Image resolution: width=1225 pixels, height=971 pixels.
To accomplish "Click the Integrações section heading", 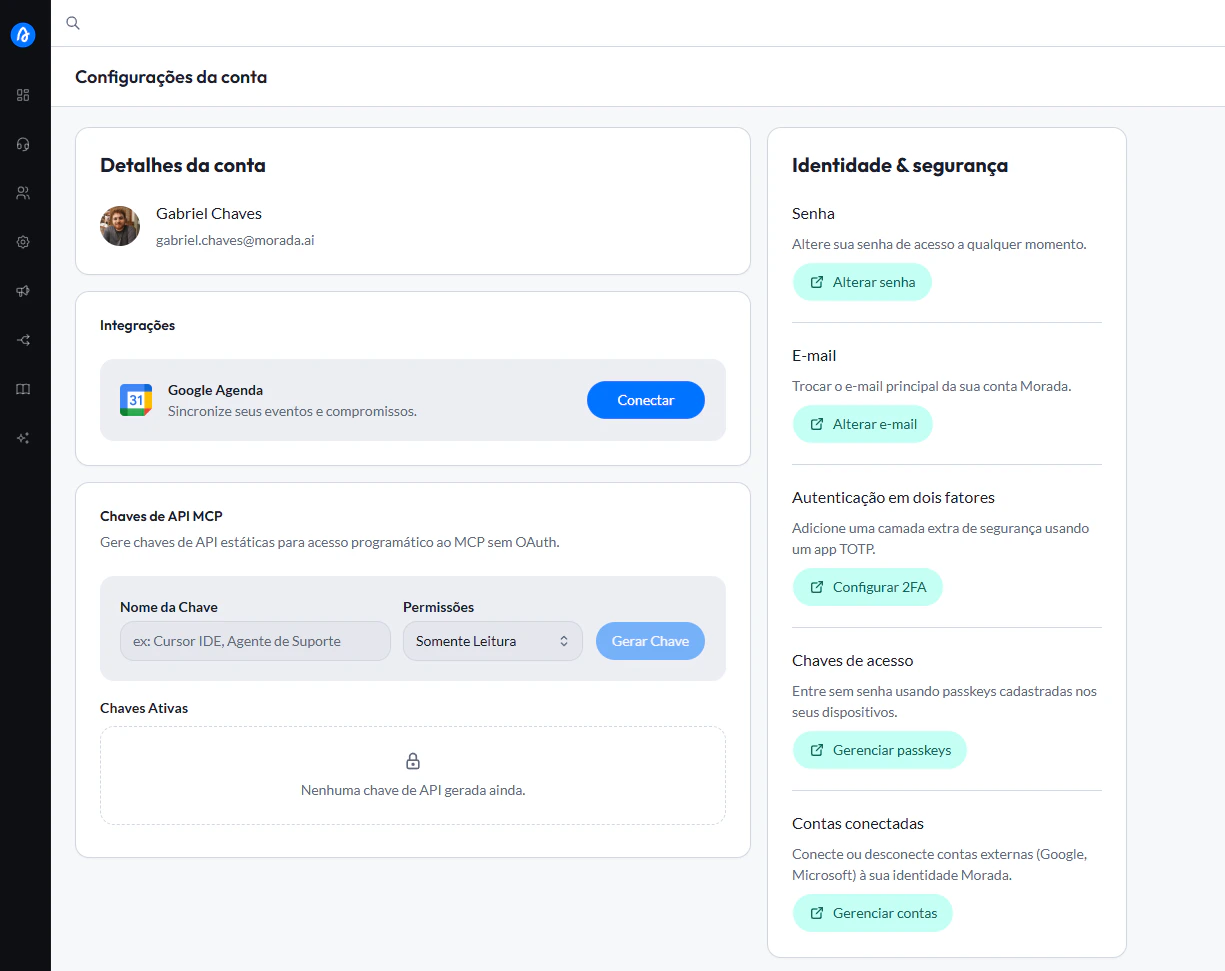I will (137, 325).
